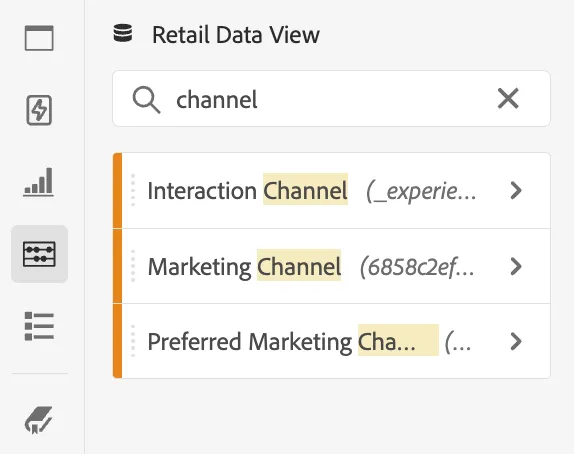Open the Quick Insights lightning icon
The height and width of the screenshot is (454, 574).
coord(39,110)
